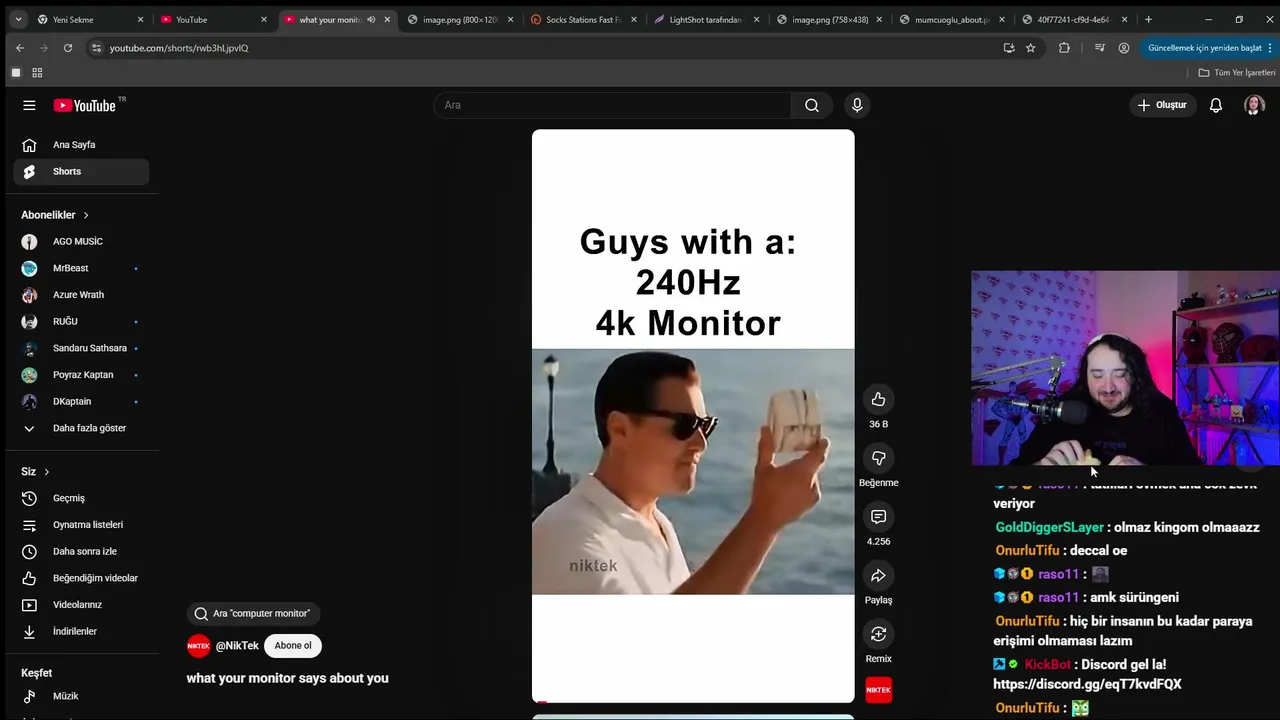
Task: Bookmark this page with star icon
Action: pyautogui.click(x=1031, y=48)
